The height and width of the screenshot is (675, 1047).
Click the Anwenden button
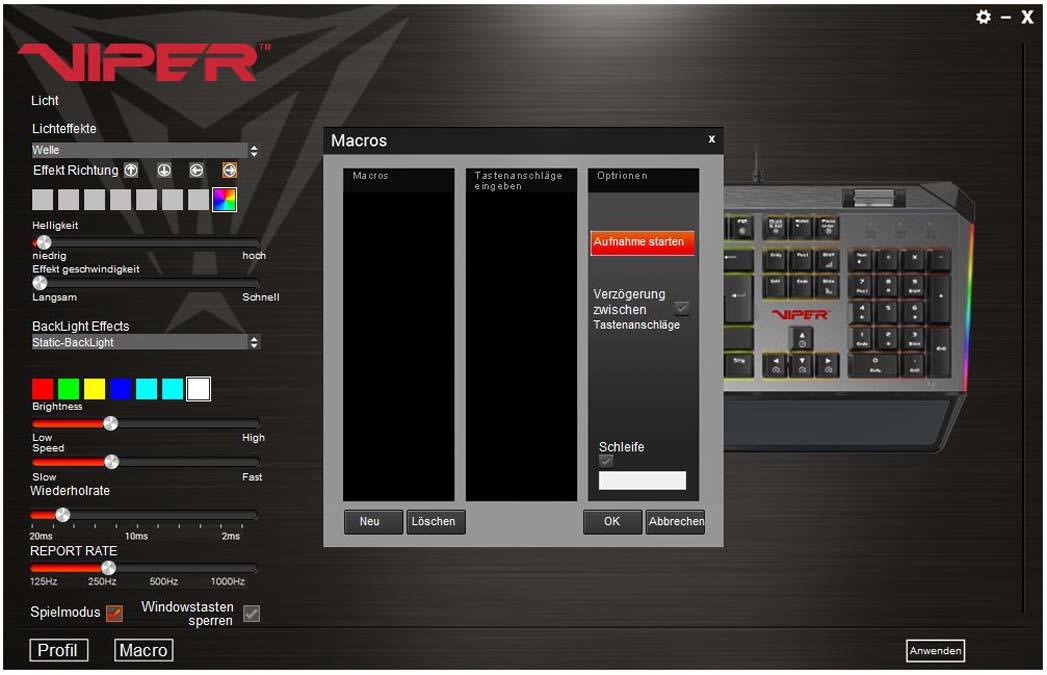coord(935,651)
